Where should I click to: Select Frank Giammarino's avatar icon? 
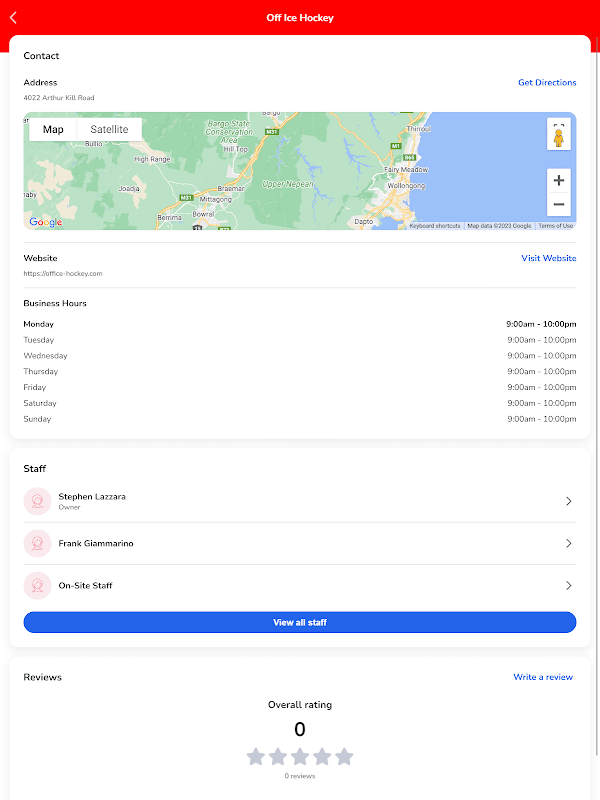[x=37, y=543]
